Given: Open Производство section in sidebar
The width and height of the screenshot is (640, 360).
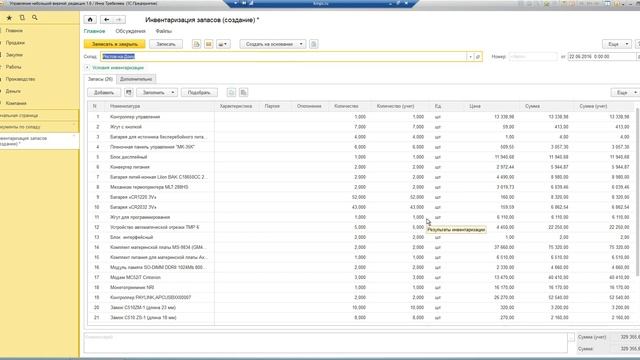Looking at the screenshot, I should point(20,79).
